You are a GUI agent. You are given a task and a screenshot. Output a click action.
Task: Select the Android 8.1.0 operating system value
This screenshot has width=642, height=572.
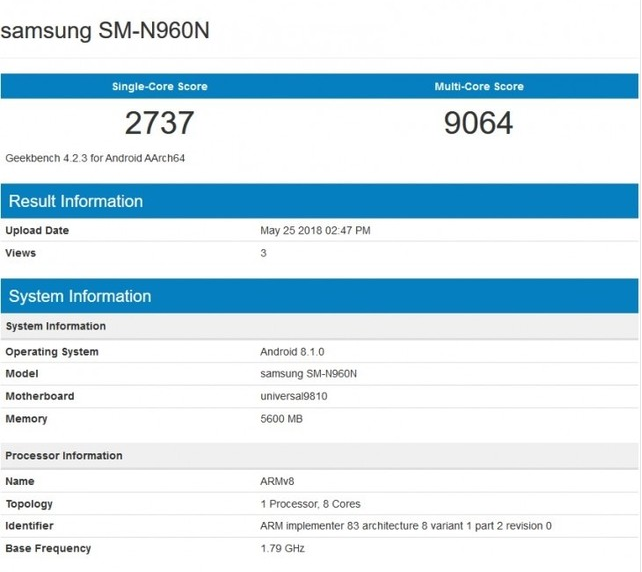tap(292, 352)
